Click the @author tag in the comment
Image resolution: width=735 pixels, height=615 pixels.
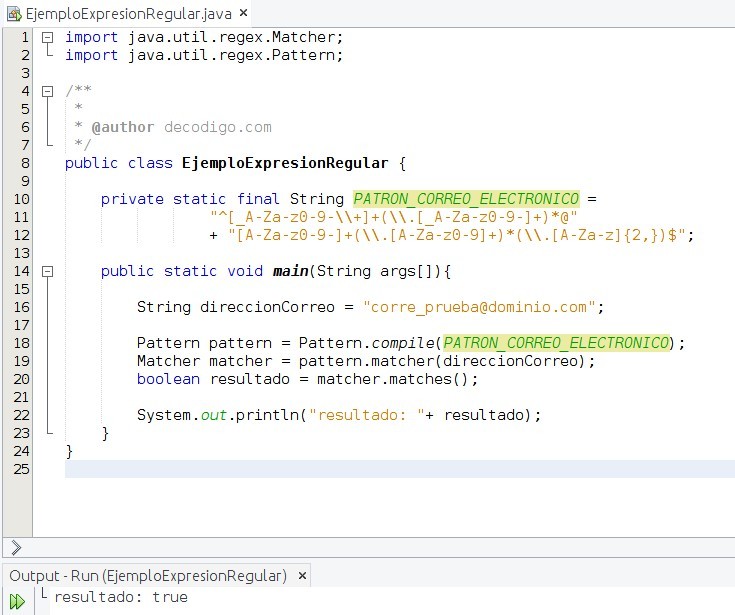[123, 128]
